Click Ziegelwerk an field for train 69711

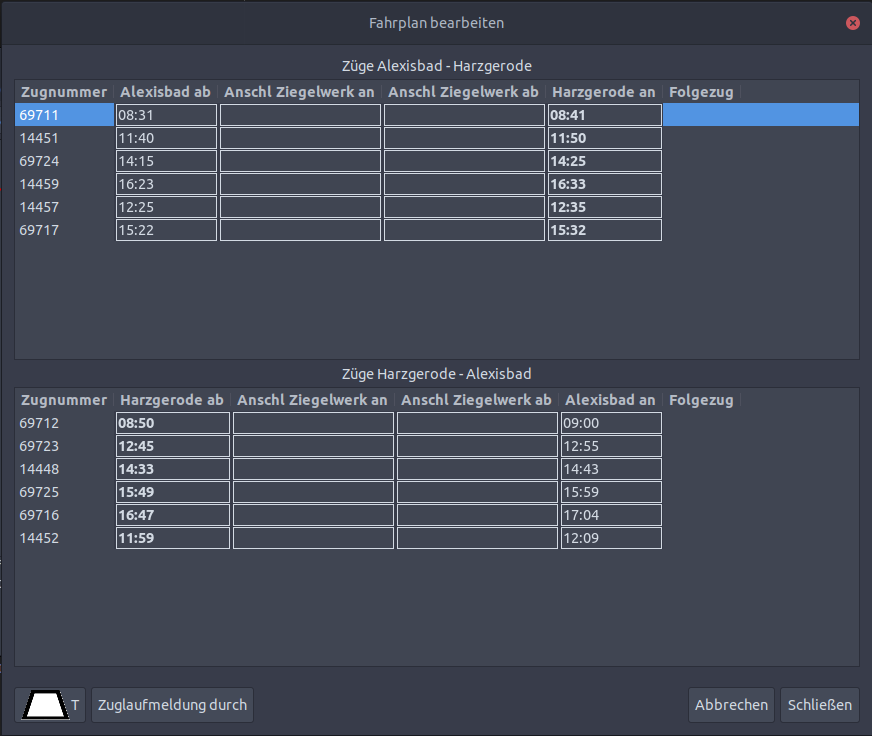[x=300, y=115]
